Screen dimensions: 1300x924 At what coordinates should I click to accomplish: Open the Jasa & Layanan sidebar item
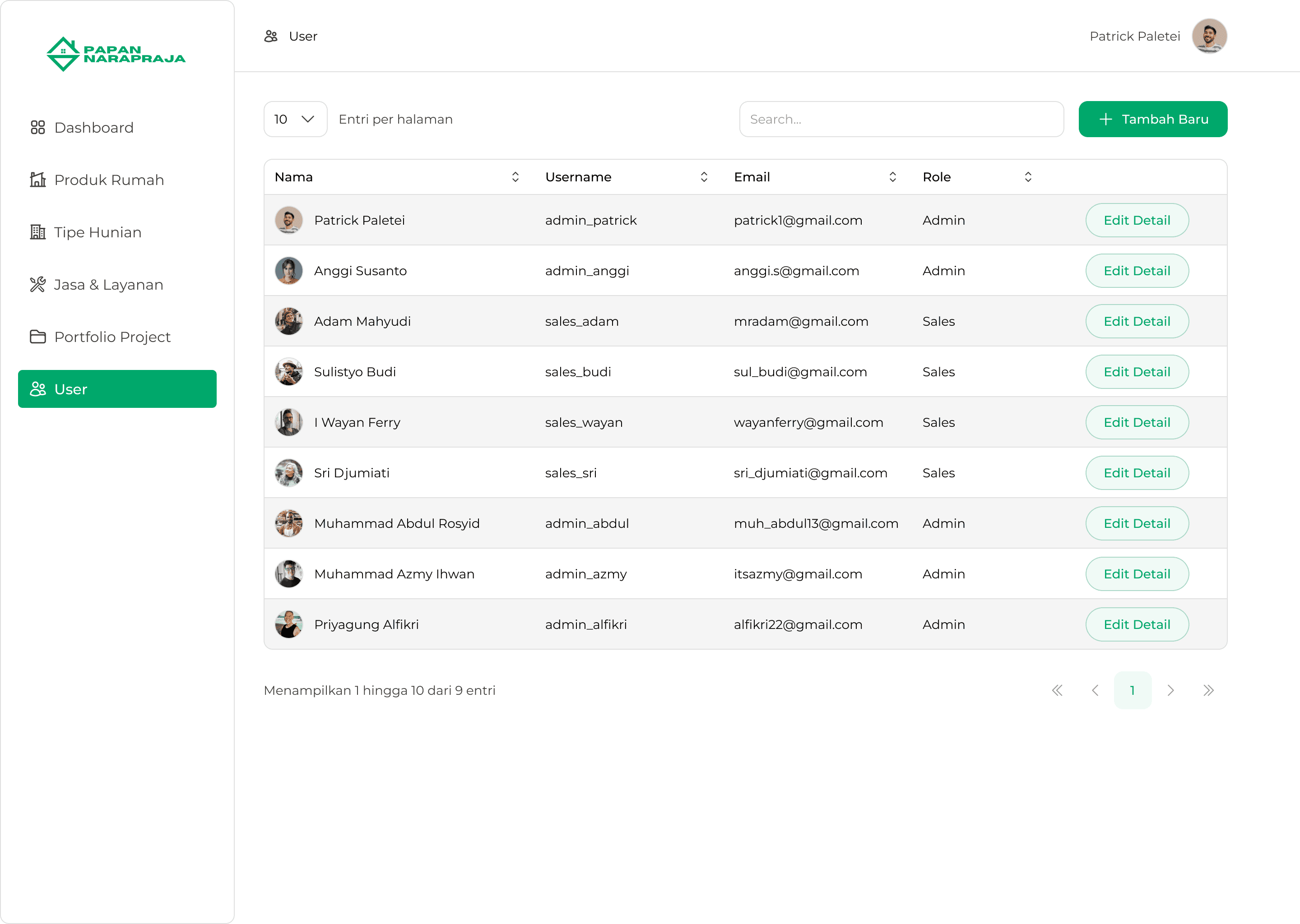(x=108, y=285)
